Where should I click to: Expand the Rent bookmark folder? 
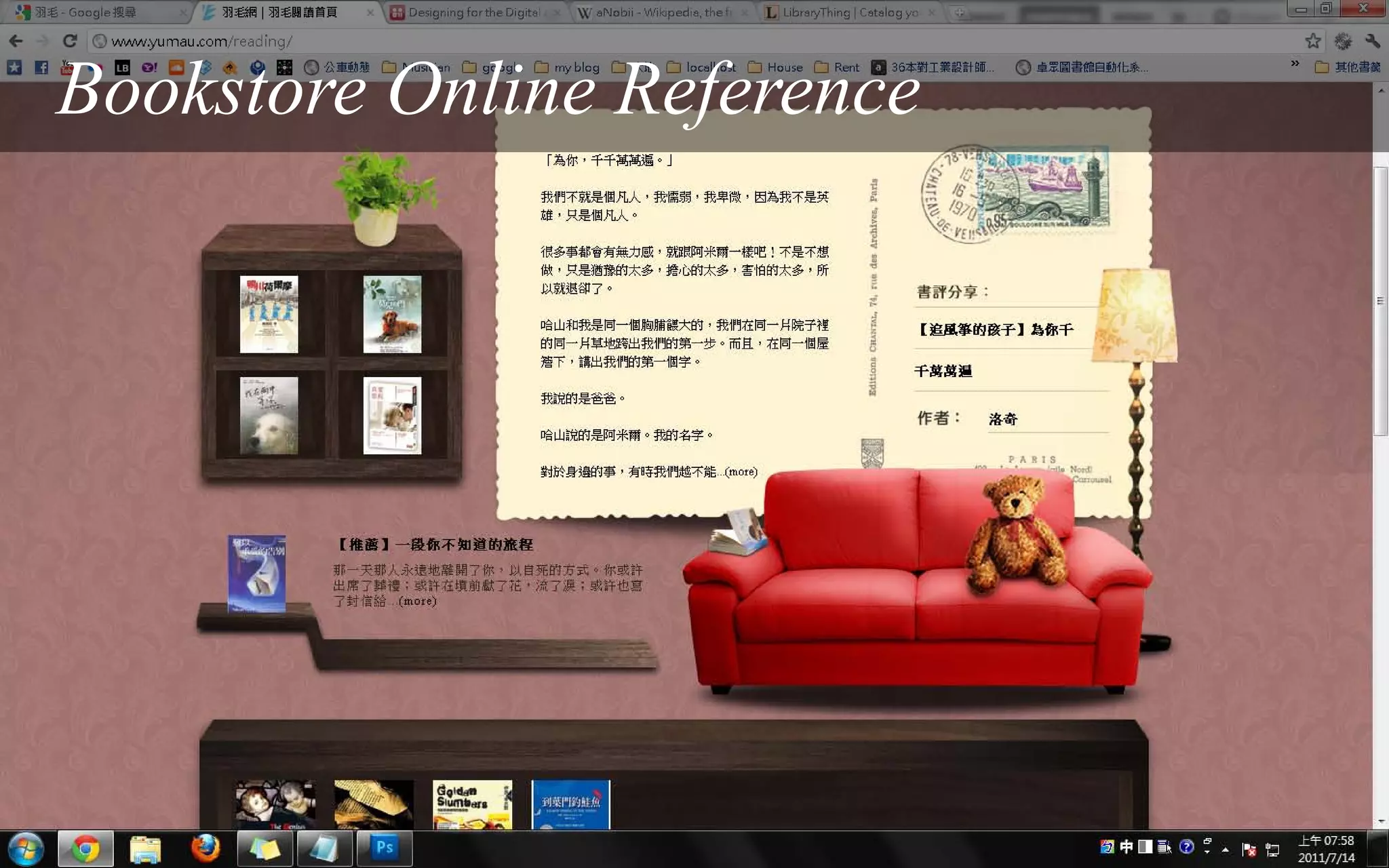click(837, 67)
